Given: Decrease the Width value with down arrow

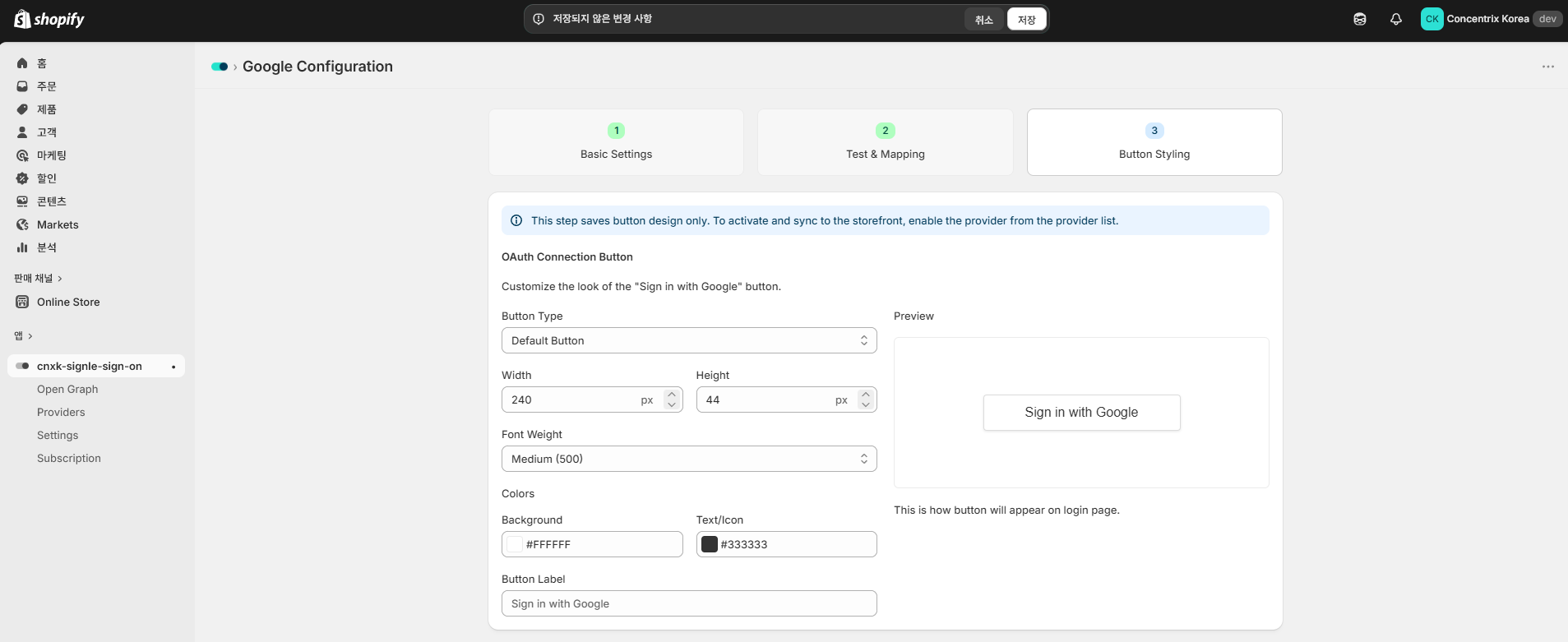Looking at the screenshot, I should 672,404.
